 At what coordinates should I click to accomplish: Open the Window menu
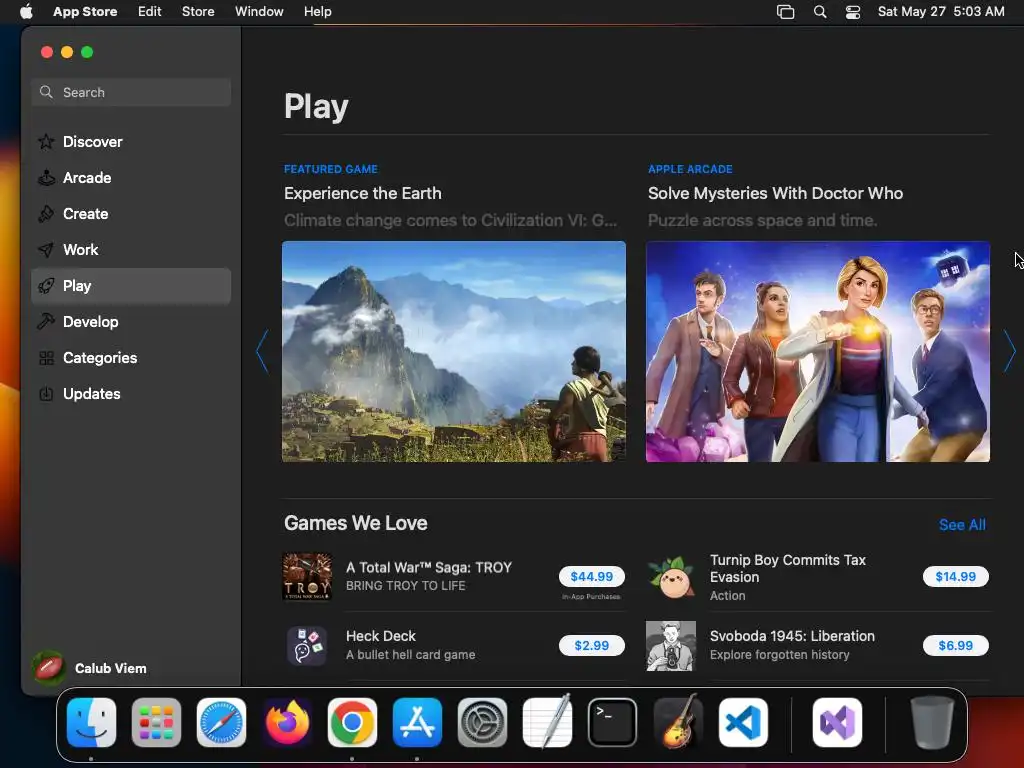259,11
